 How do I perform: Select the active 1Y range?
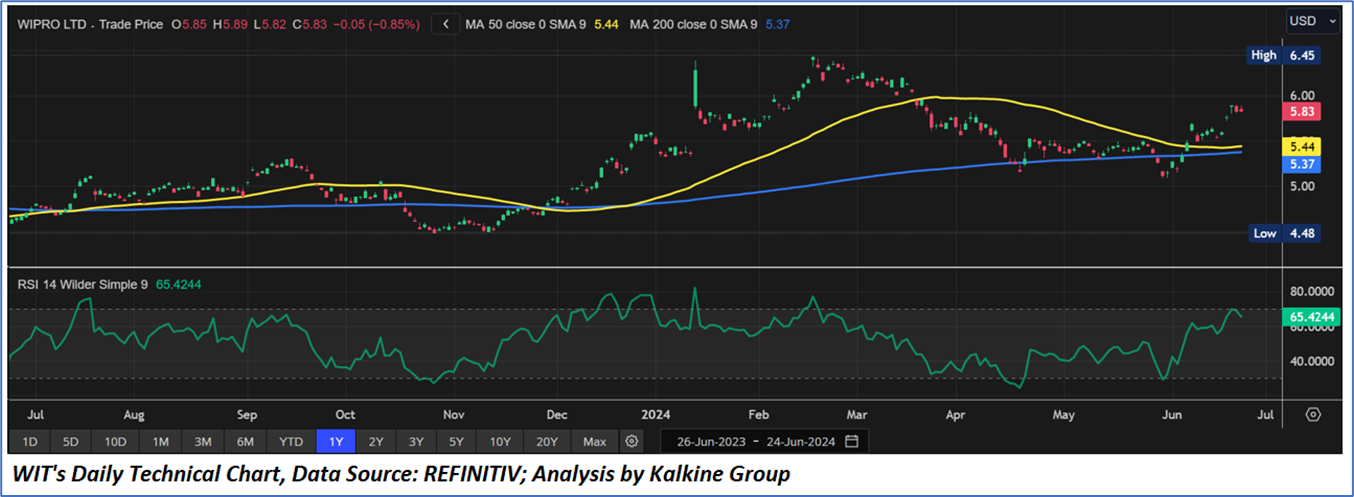(x=336, y=441)
